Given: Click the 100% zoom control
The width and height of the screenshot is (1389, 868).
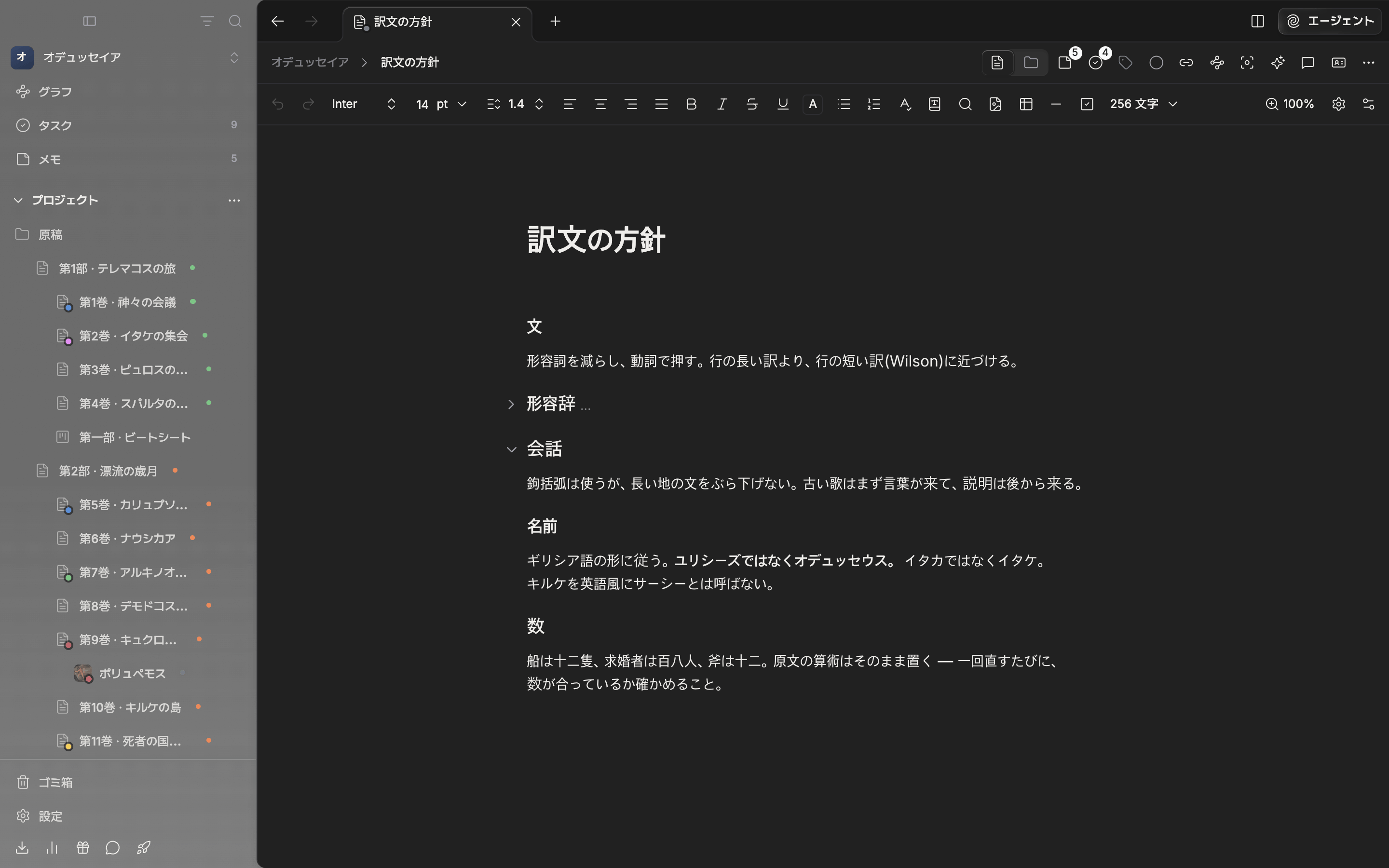Looking at the screenshot, I should click(x=1290, y=104).
